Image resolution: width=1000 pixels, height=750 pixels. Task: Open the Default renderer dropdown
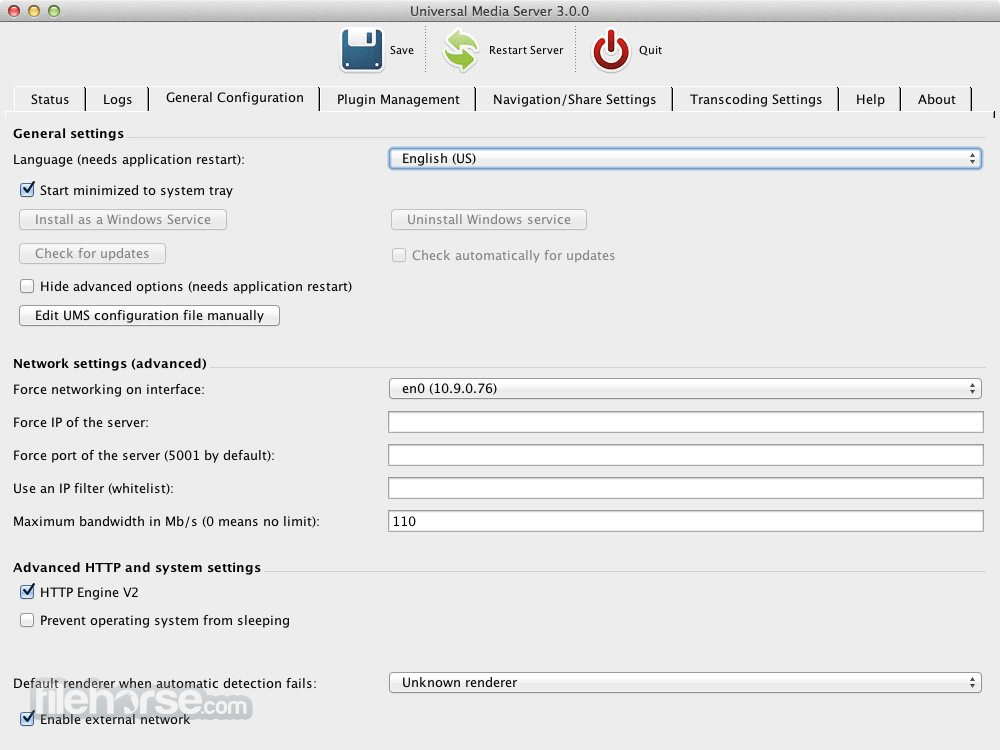click(x=685, y=682)
